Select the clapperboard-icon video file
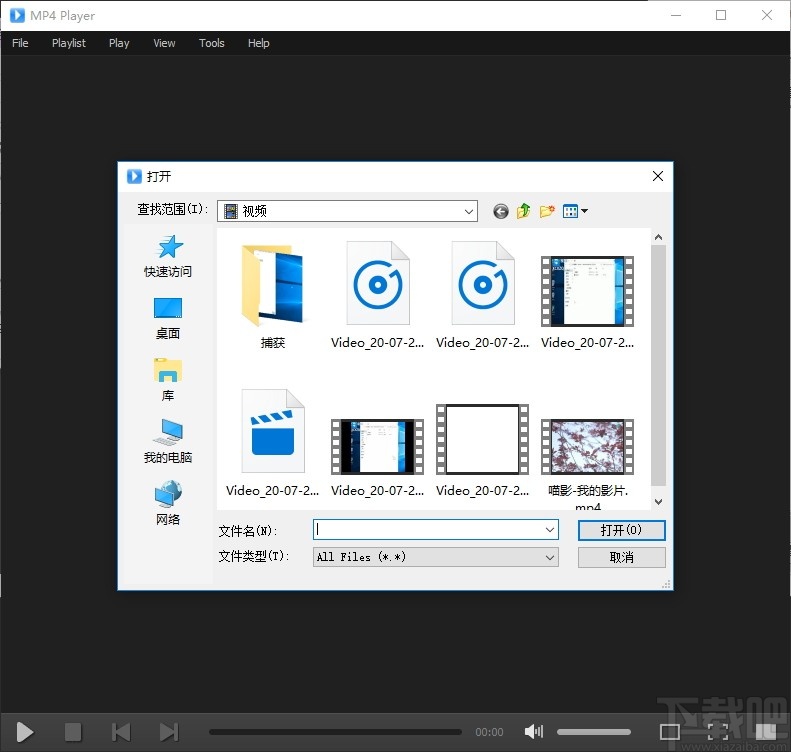791x752 pixels. click(272, 443)
